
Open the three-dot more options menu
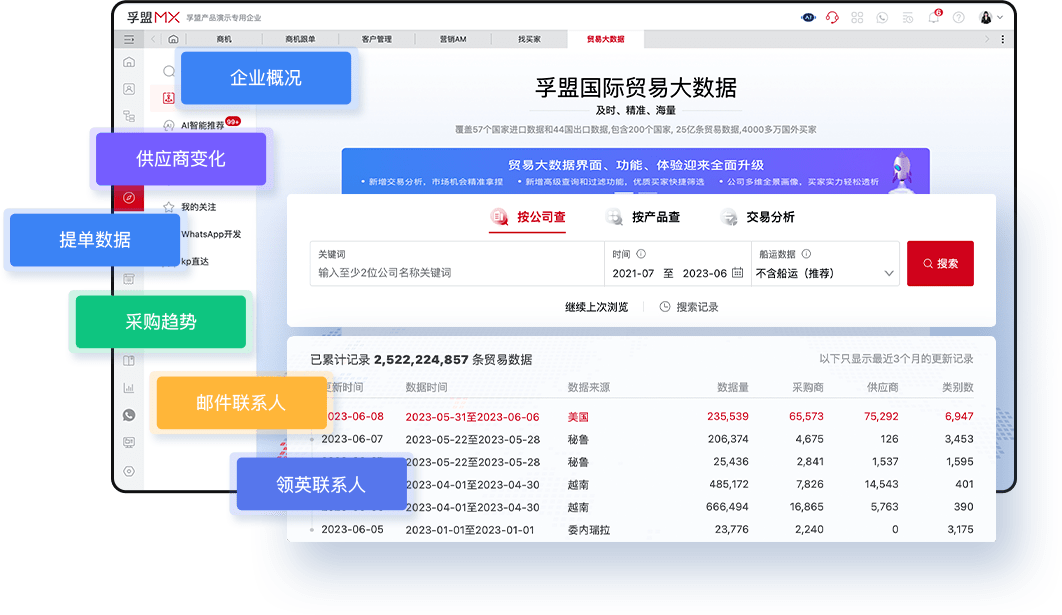pyautogui.click(x=1003, y=37)
